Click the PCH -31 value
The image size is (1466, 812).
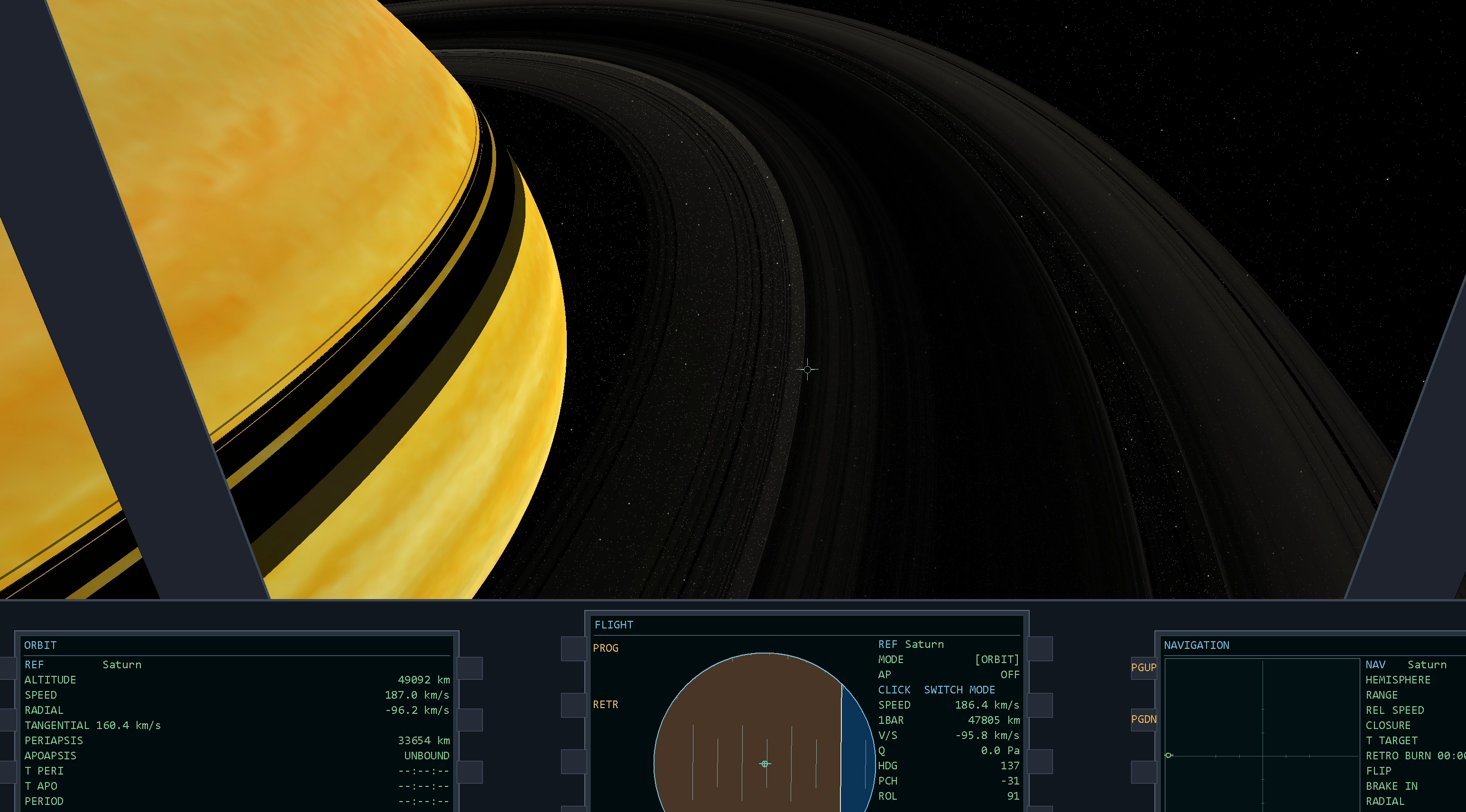[x=1010, y=781]
